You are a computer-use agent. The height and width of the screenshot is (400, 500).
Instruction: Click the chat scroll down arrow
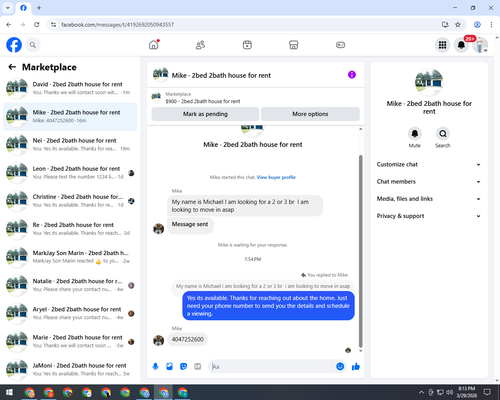tap(360, 351)
